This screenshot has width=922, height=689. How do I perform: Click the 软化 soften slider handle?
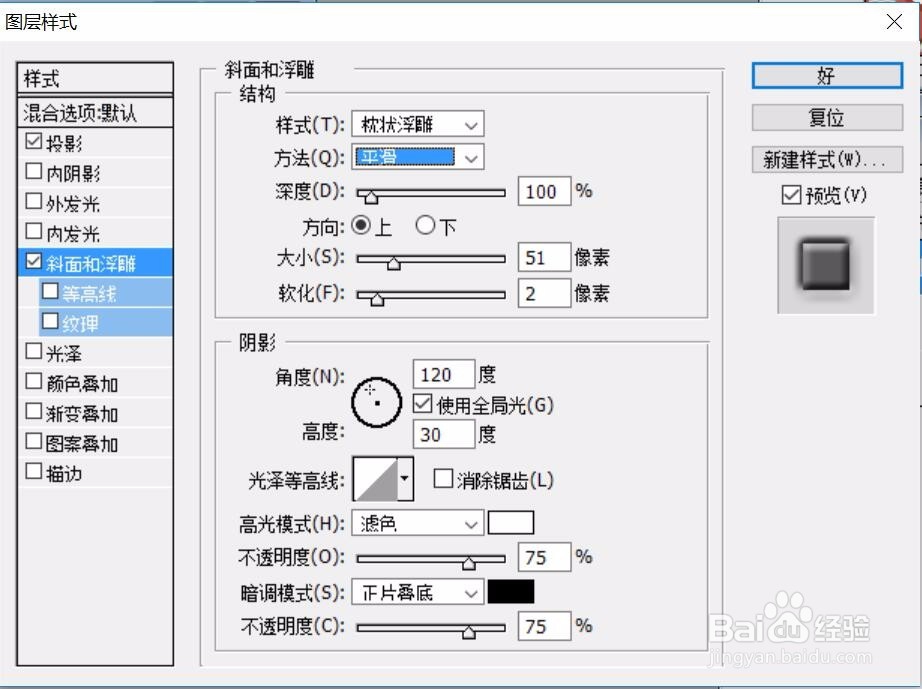click(x=377, y=298)
